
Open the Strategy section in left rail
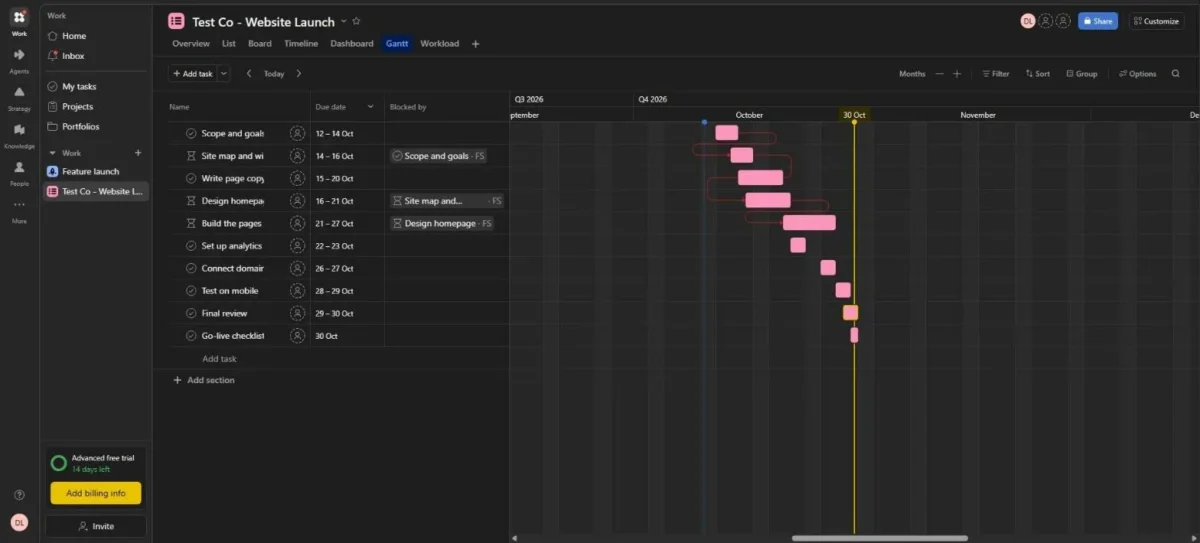coord(19,96)
